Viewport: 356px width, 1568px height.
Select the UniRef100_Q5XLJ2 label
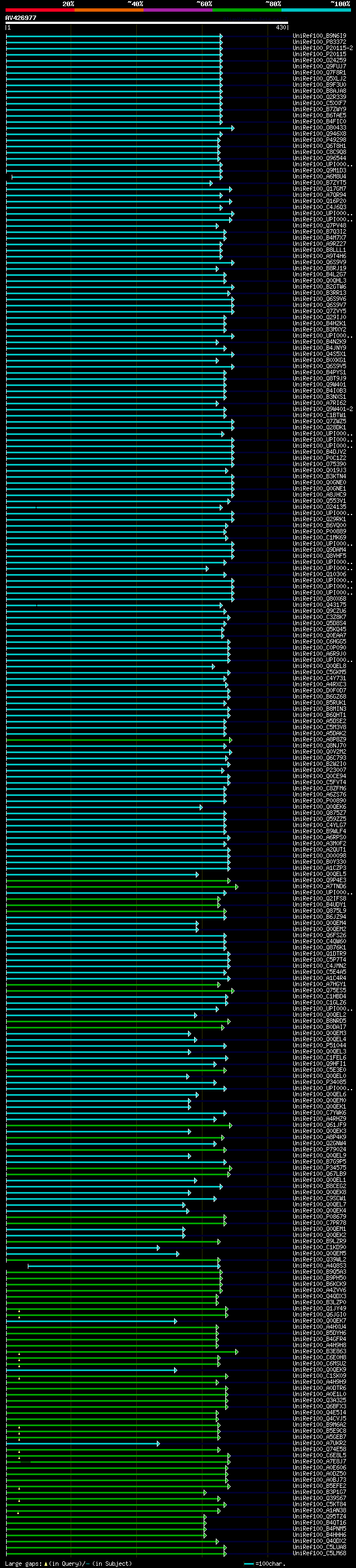[319, 78]
